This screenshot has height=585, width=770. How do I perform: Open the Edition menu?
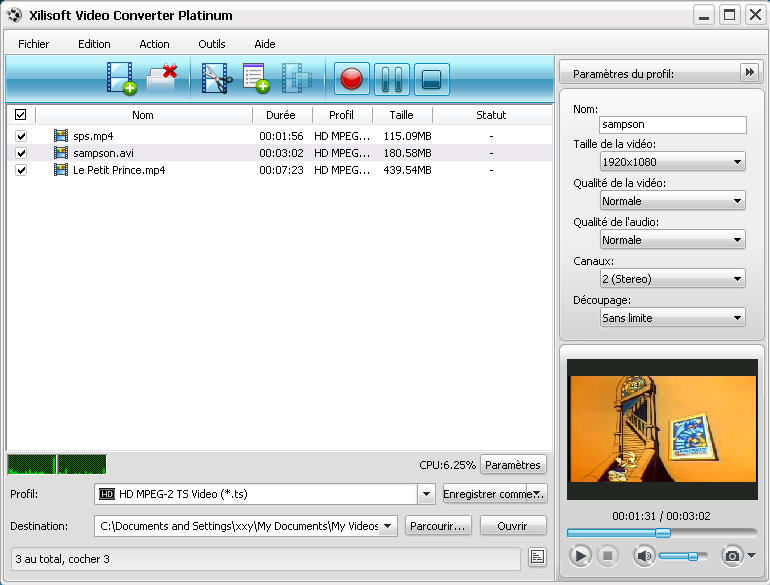(x=94, y=44)
